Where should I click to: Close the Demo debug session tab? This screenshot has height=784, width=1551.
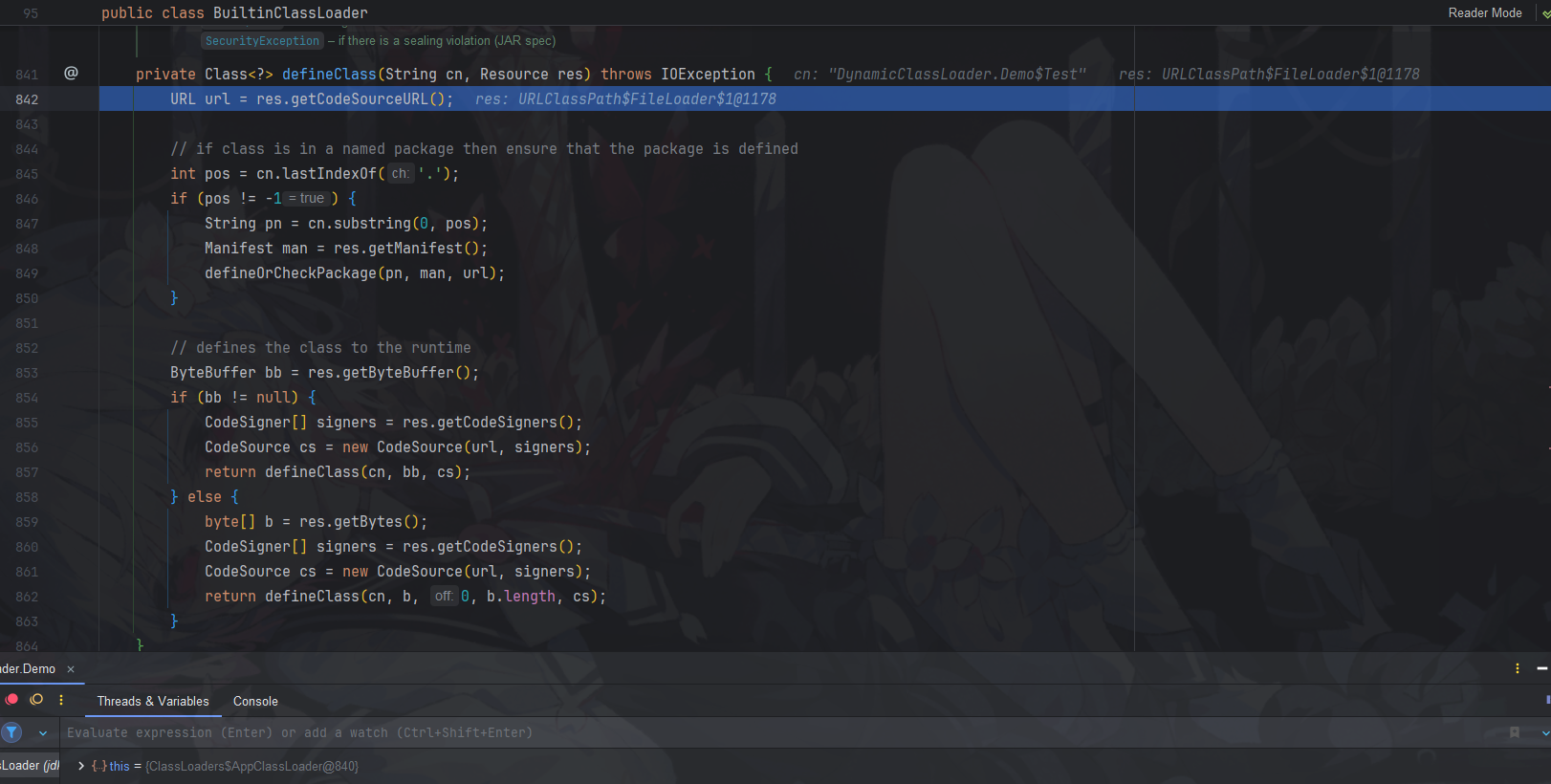click(71, 669)
